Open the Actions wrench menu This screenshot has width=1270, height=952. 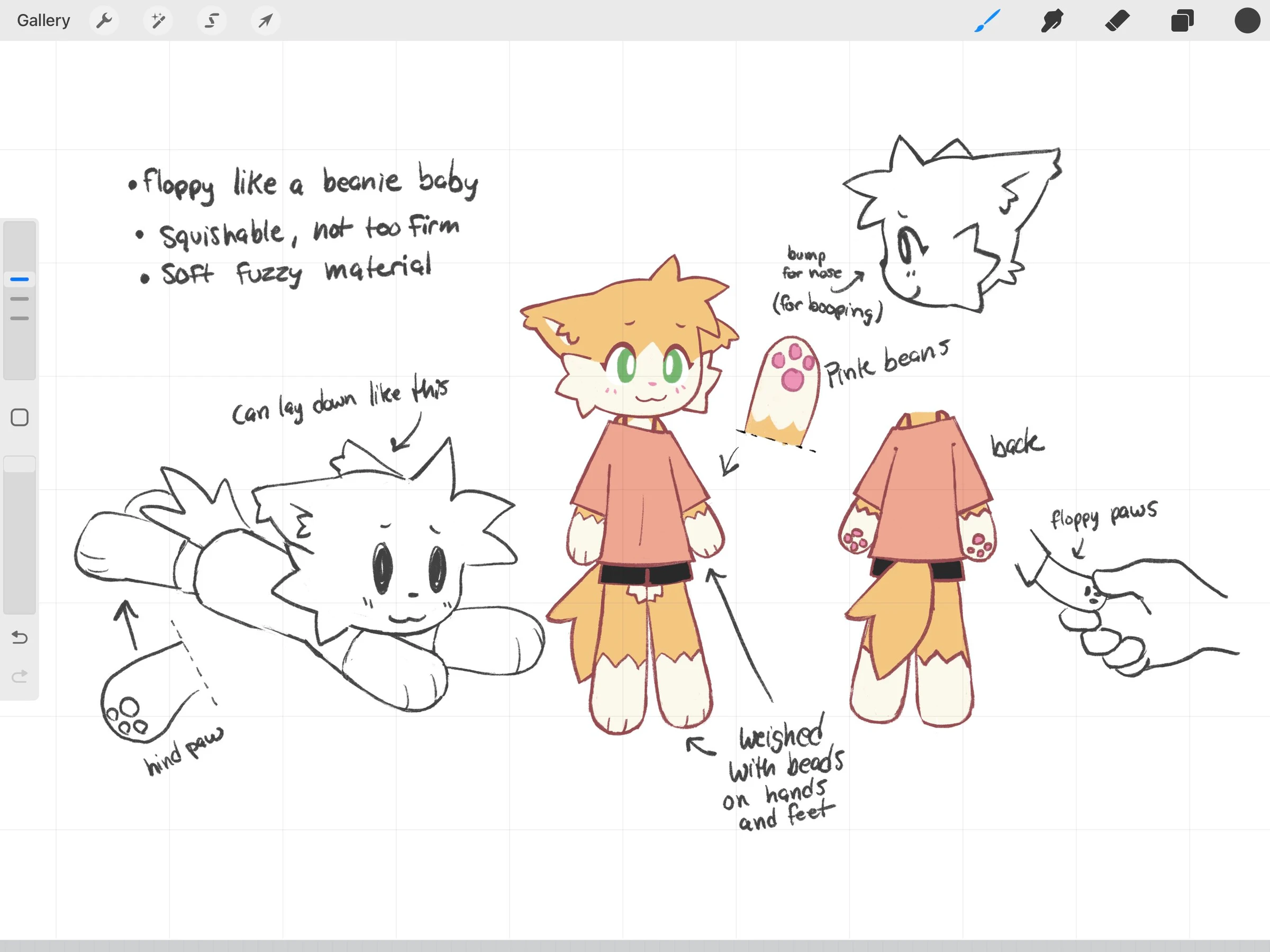(104, 21)
